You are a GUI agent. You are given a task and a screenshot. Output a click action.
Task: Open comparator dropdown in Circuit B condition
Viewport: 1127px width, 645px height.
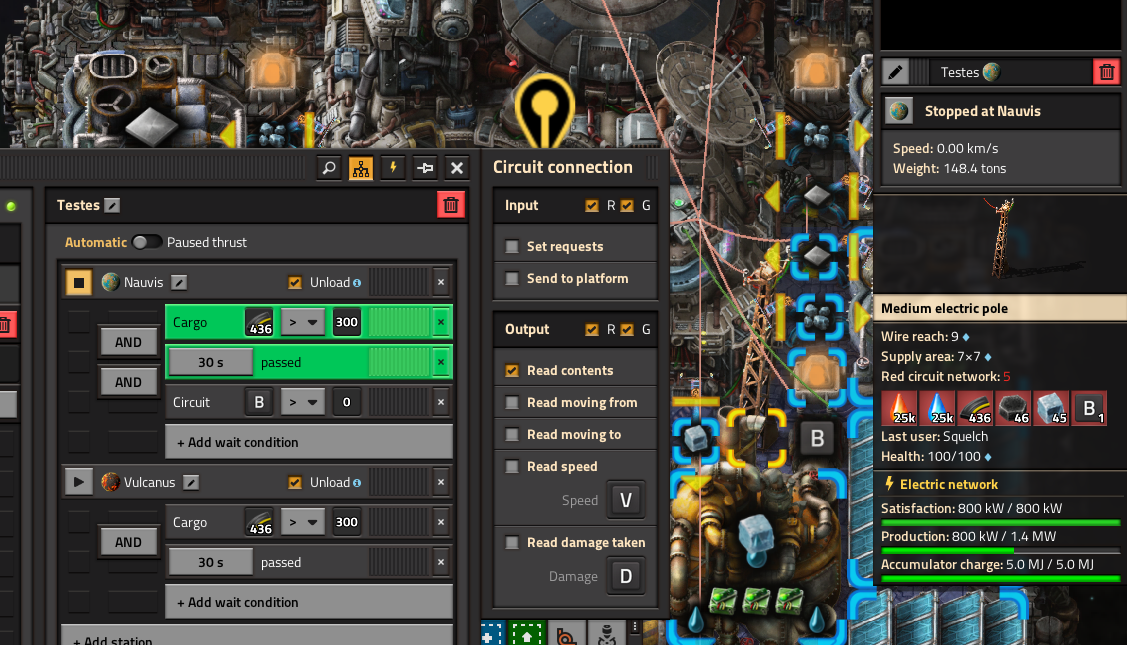point(302,403)
